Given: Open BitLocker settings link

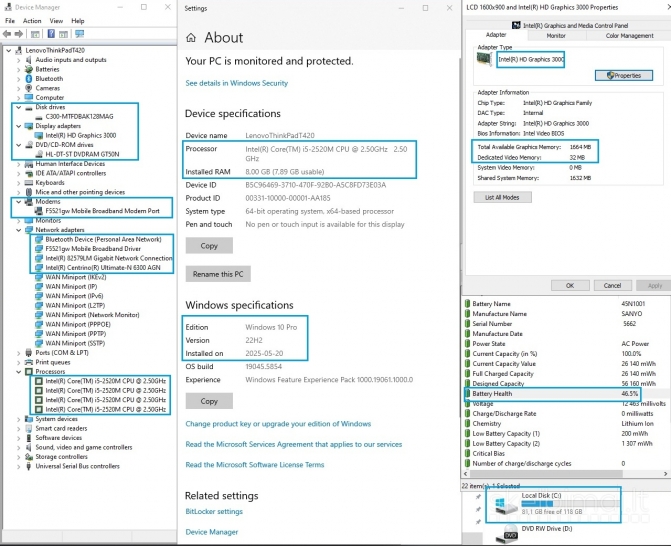Looking at the screenshot, I should coord(214,511).
